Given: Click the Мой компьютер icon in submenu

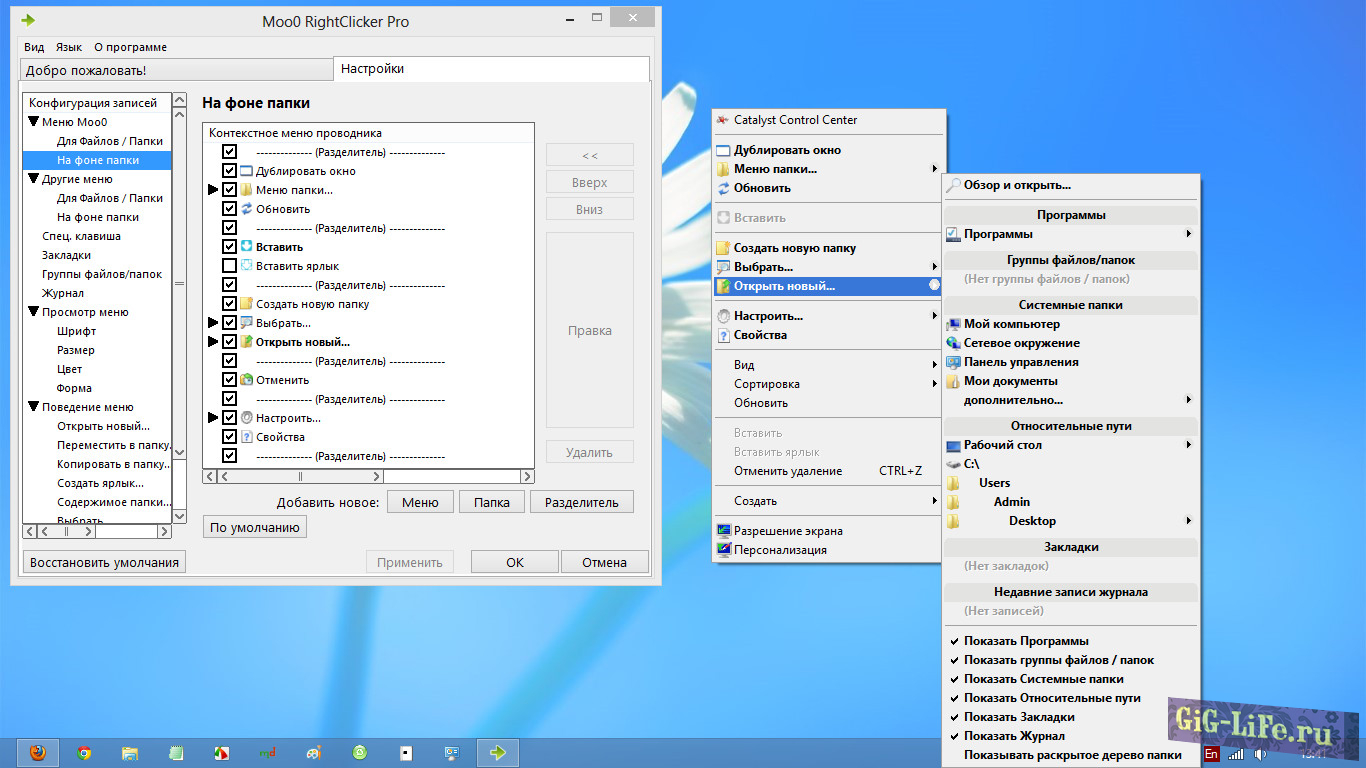Looking at the screenshot, I should pyautogui.click(x=953, y=324).
